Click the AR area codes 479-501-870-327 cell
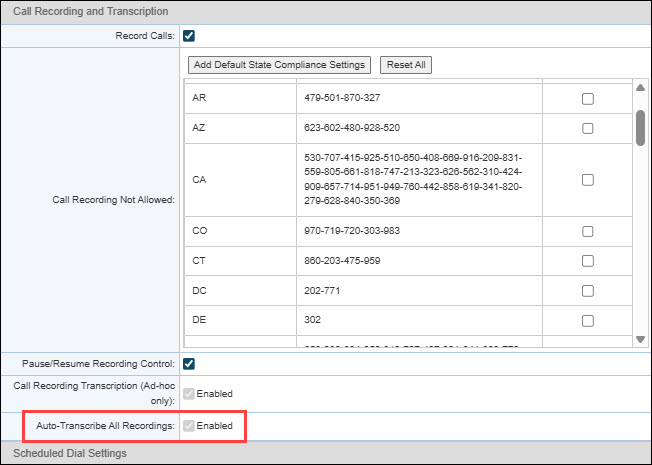The height and width of the screenshot is (465, 652). [x=420, y=99]
